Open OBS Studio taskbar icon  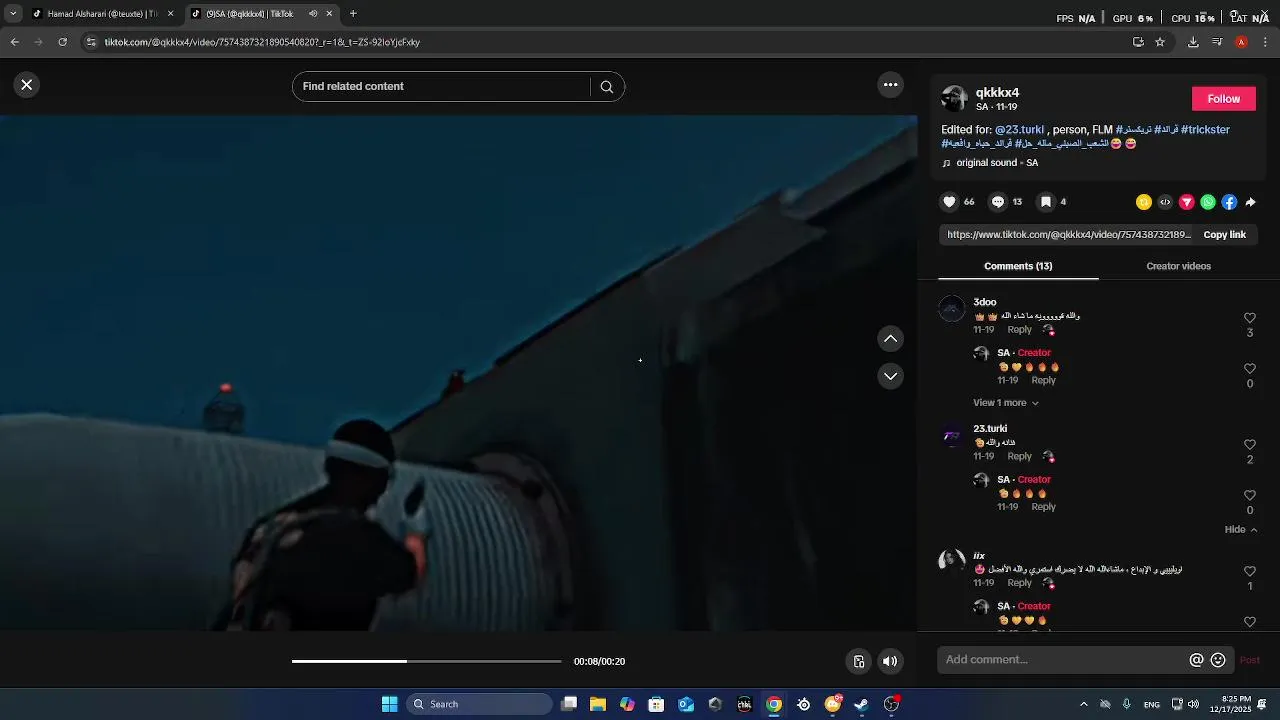pos(891,704)
